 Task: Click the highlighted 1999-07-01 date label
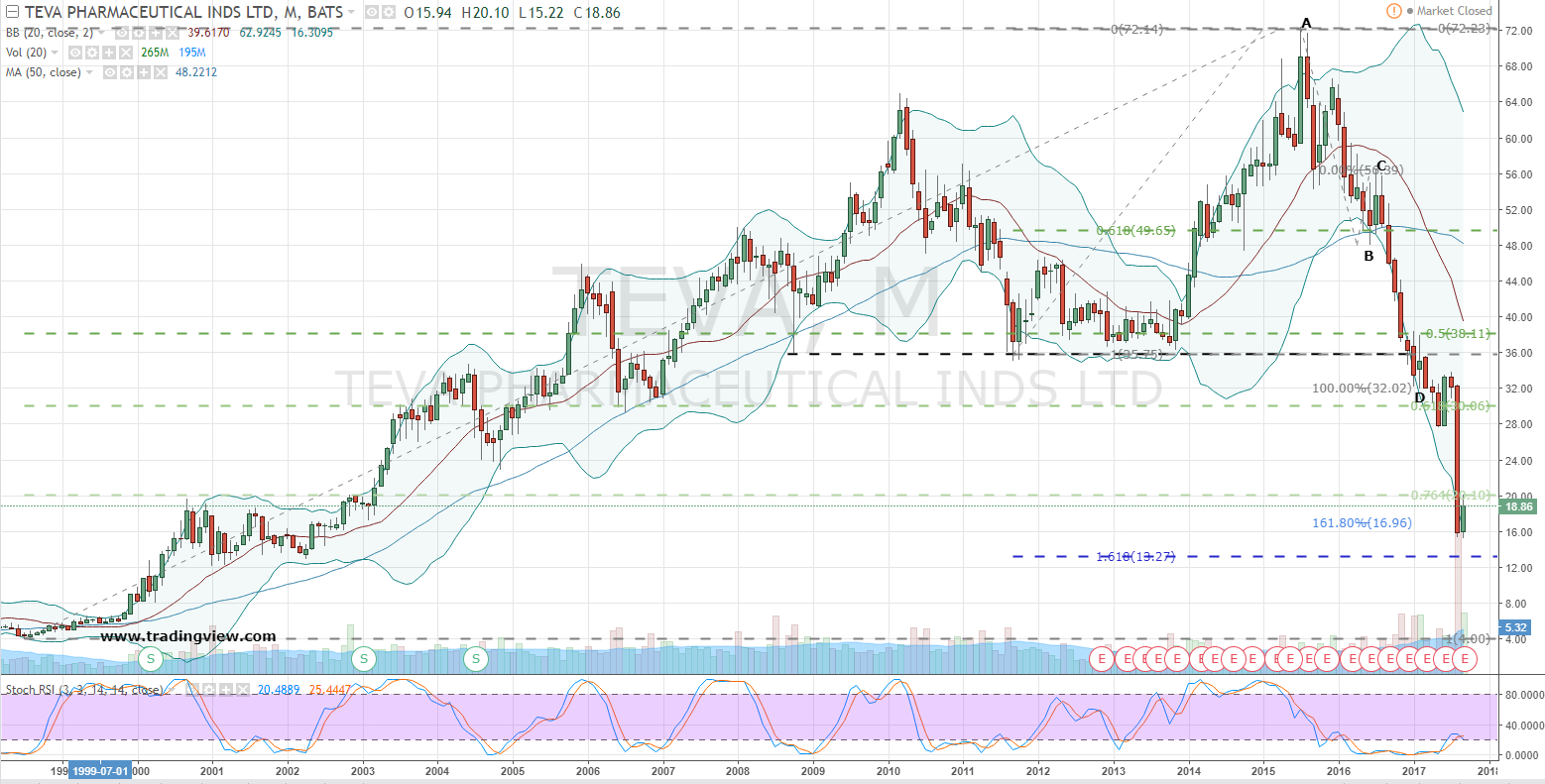[x=99, y=771]
